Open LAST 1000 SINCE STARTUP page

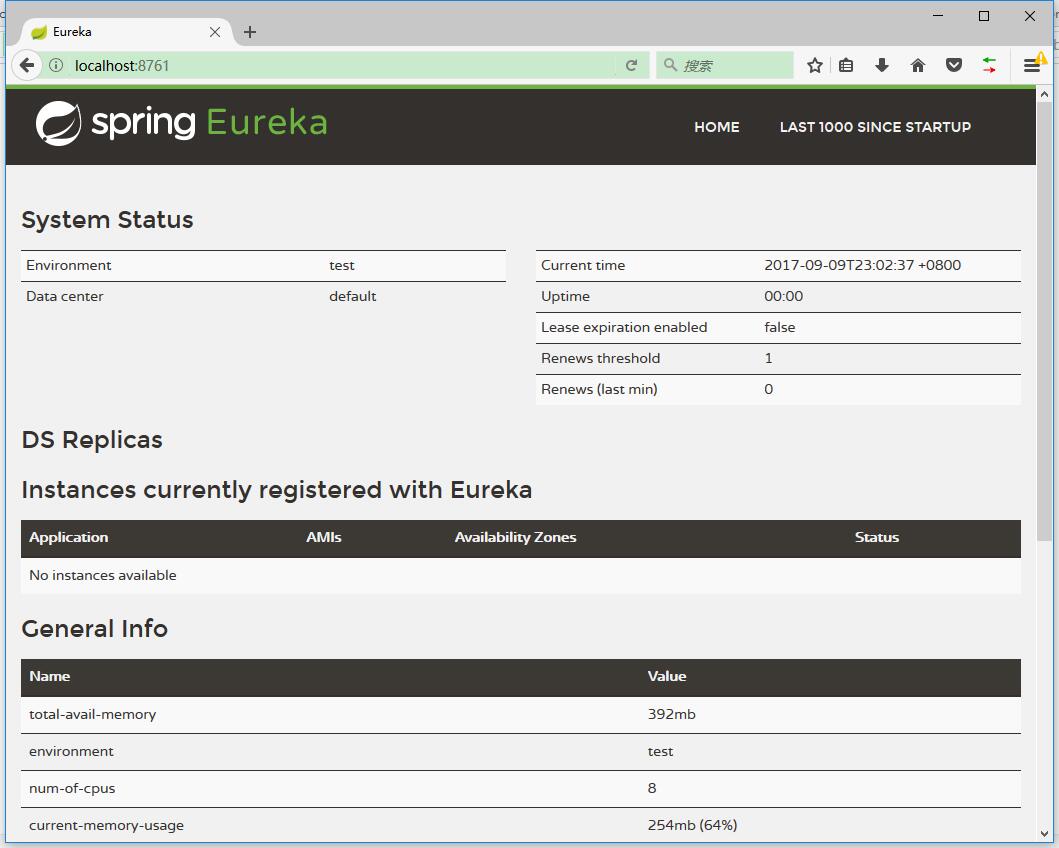(875, 127)
